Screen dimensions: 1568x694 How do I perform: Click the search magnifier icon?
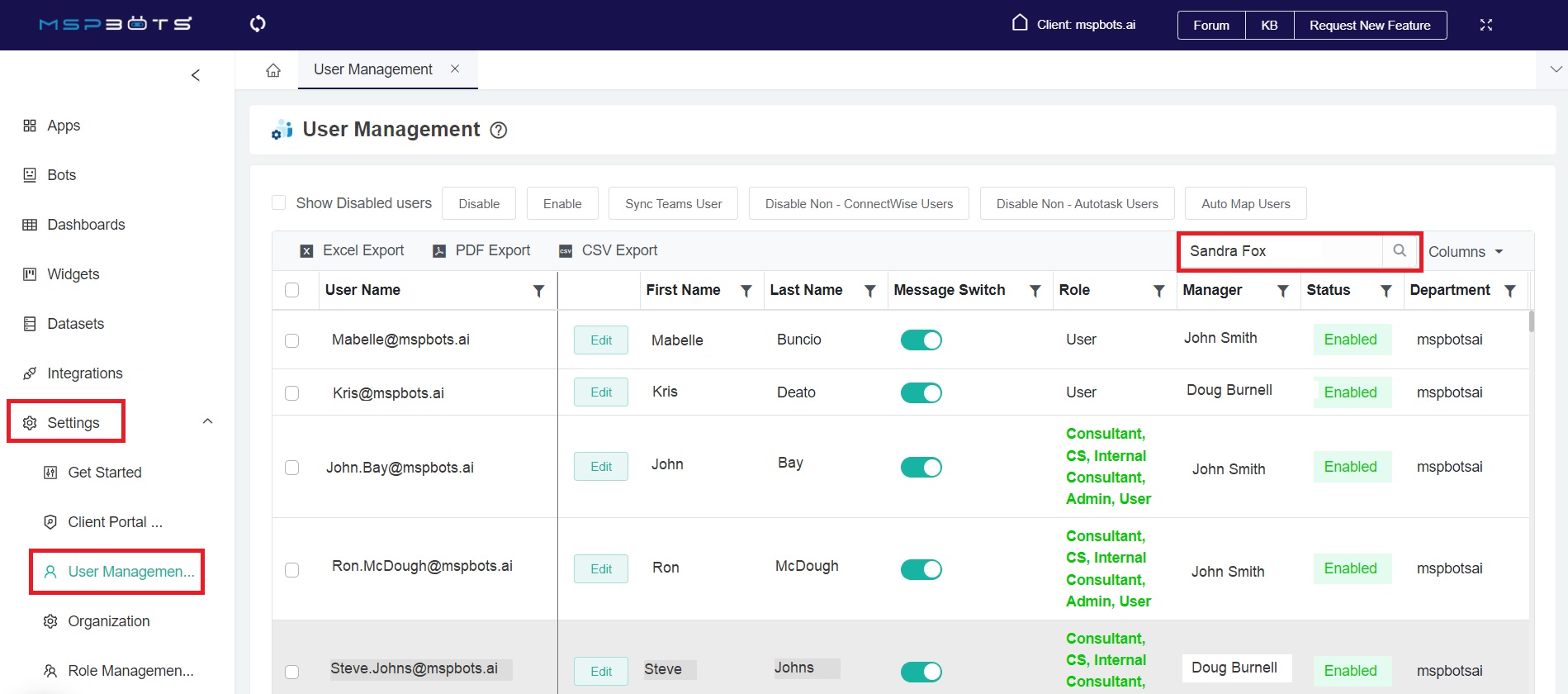1400,250
